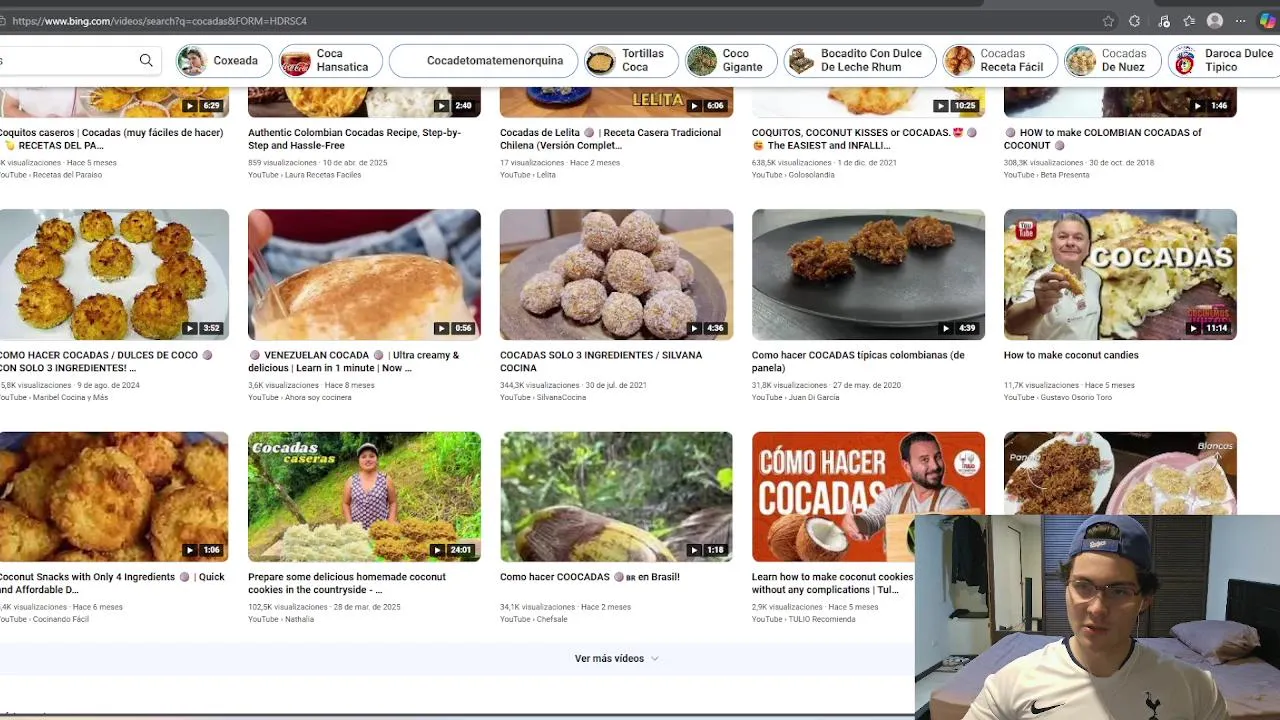Add page to favorites with star icon
The width and height of the screenshot is (1280, 720).
tap(1108, 21)
